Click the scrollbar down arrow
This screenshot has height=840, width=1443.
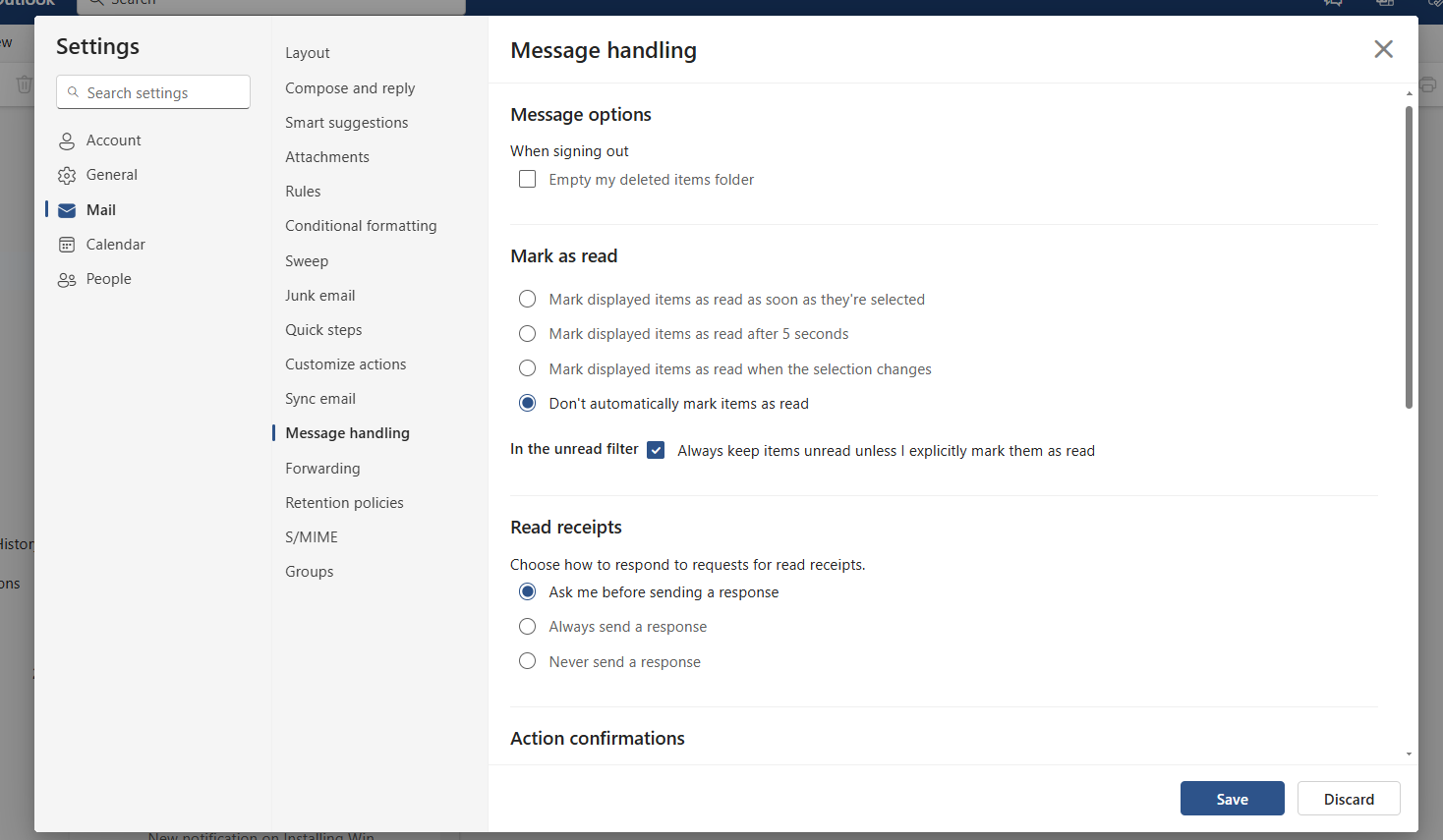pos(1409,755)
